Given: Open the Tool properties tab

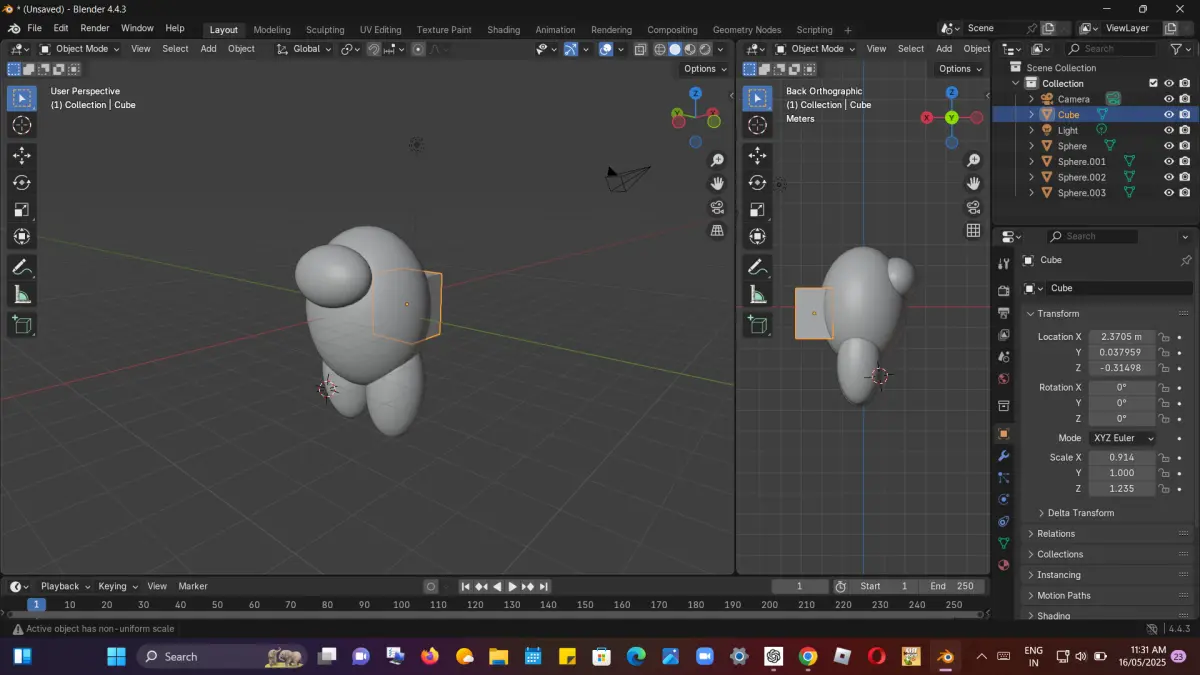Looking at the screenshot, I should [x=1004, y=263].
